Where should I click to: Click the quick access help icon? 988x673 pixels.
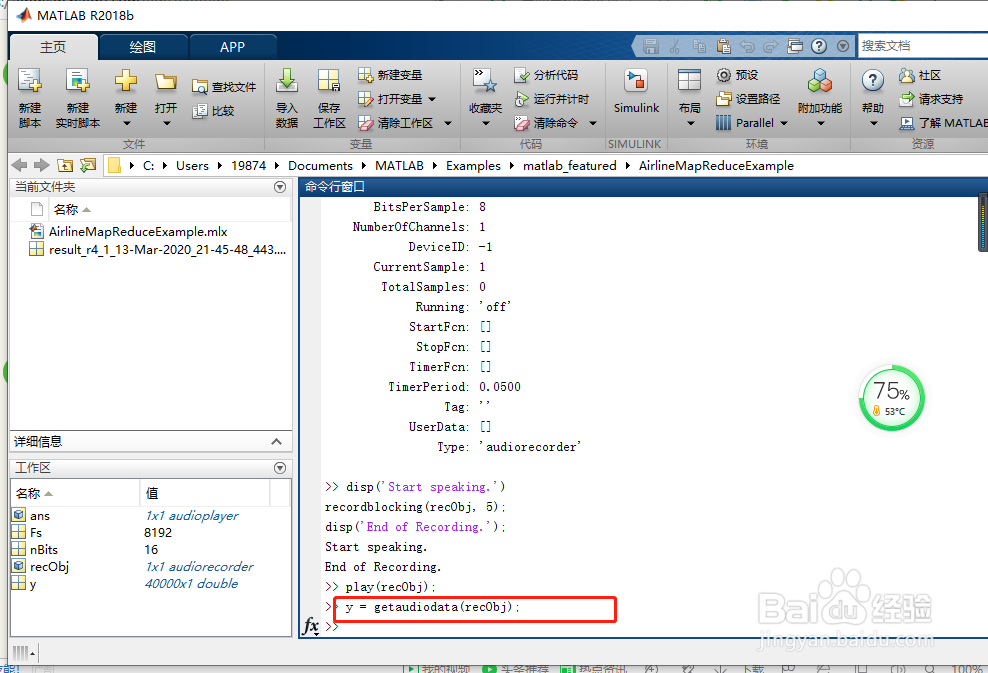(819, 46)
